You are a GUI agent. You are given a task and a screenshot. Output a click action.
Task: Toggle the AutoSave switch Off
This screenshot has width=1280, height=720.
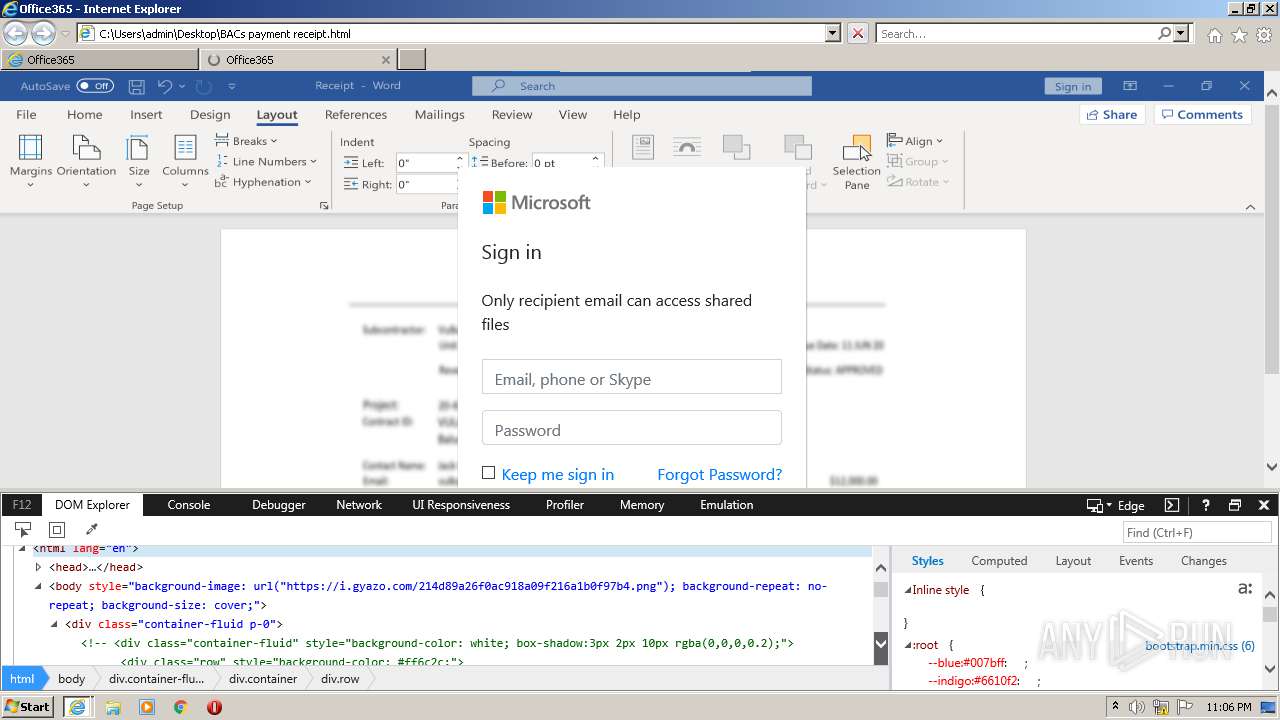click(x=95, y=86)
